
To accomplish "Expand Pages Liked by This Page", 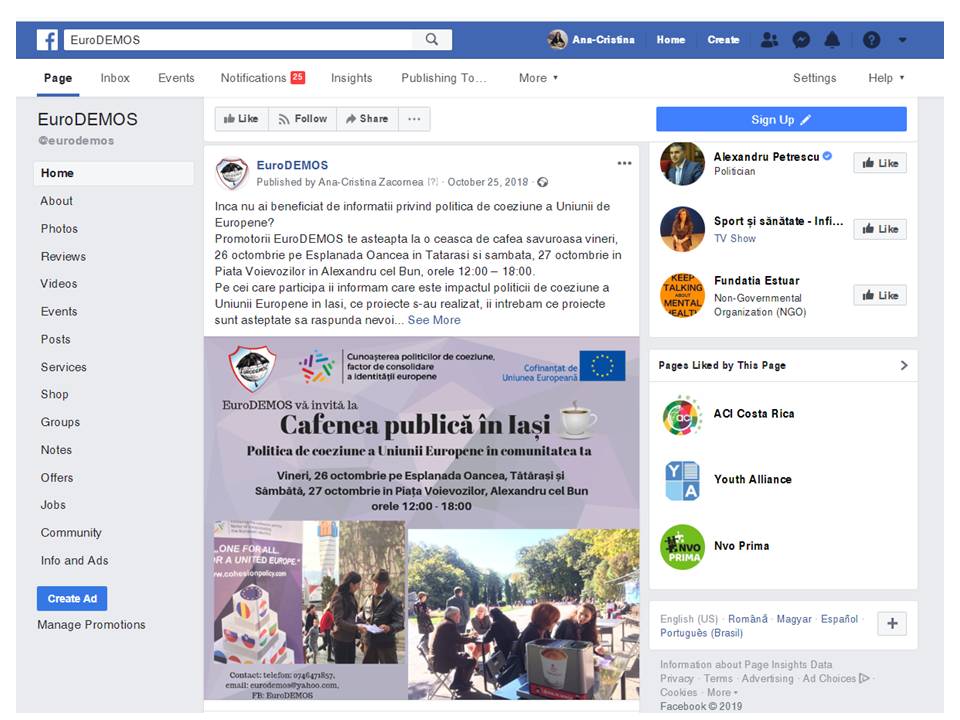I will pyautogui.click(x=904, y=366).
